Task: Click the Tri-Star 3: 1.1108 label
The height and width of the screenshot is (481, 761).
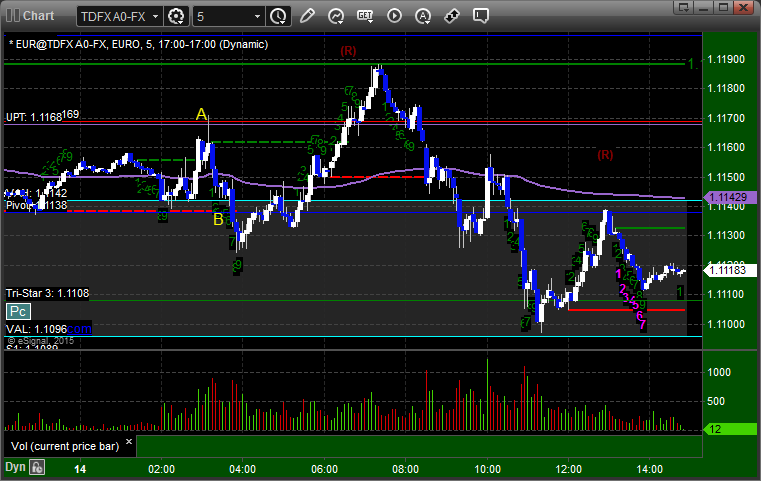Action: click(x=48, y=293)
